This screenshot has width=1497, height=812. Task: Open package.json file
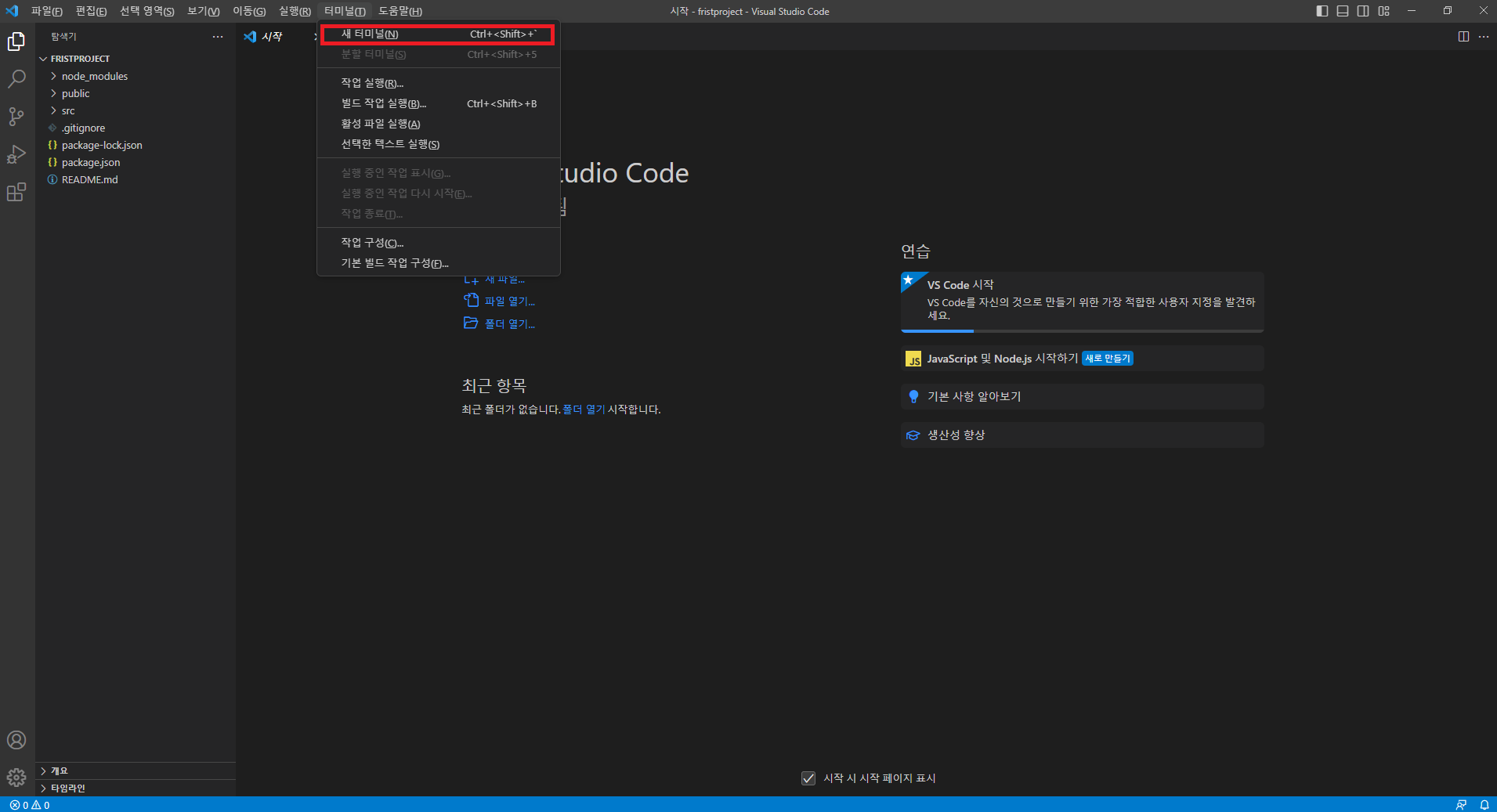(x=136, y=162)
